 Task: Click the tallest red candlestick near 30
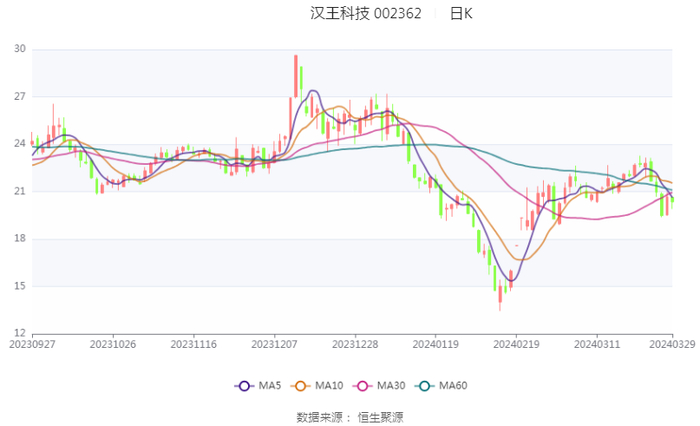coord(296,76)
